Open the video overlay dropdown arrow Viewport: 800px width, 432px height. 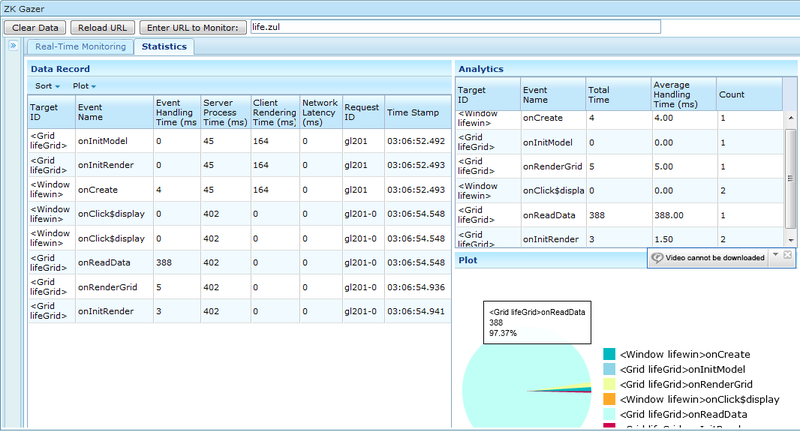point(773,257)
